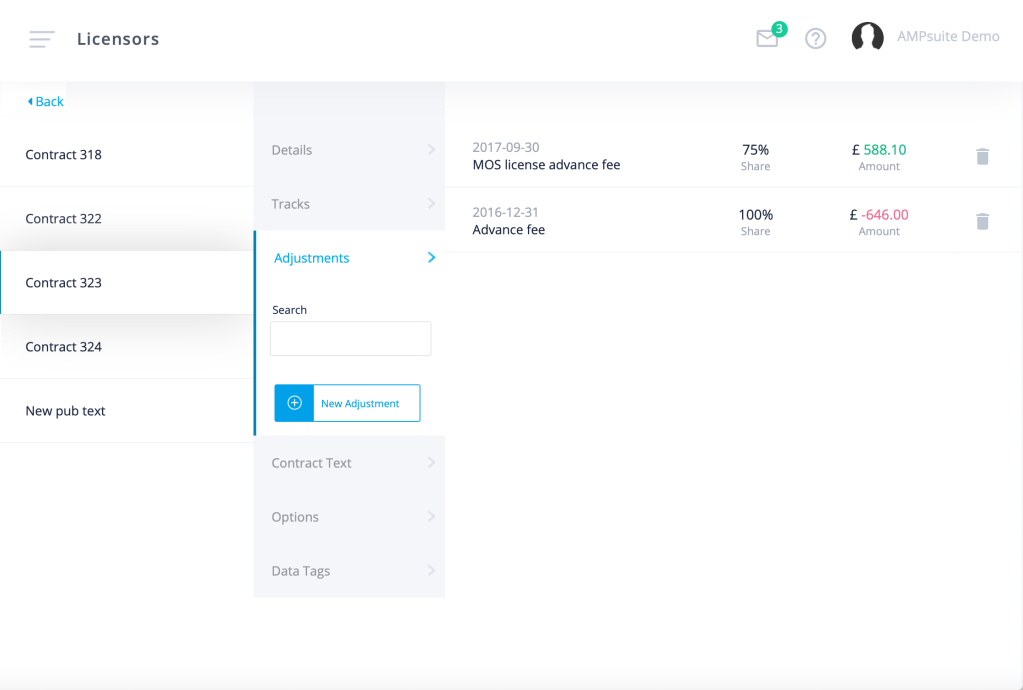Delete the 2016-12-31 Advance fee adjustment
Viewport: 1023px width, 690px height.
coord(983,221)
